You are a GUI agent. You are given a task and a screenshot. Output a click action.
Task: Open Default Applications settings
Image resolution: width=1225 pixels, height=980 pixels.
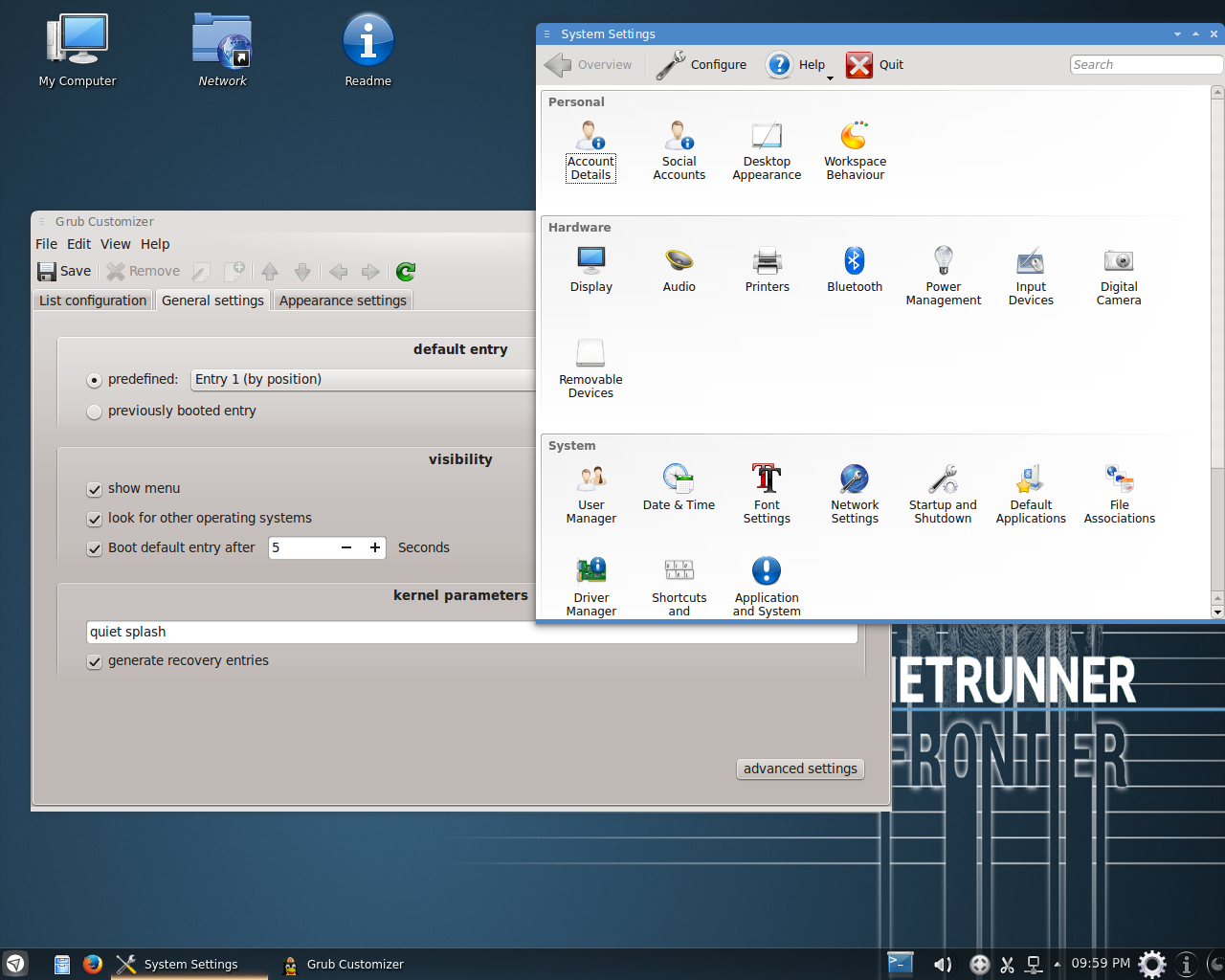[x=1031, y=495]
